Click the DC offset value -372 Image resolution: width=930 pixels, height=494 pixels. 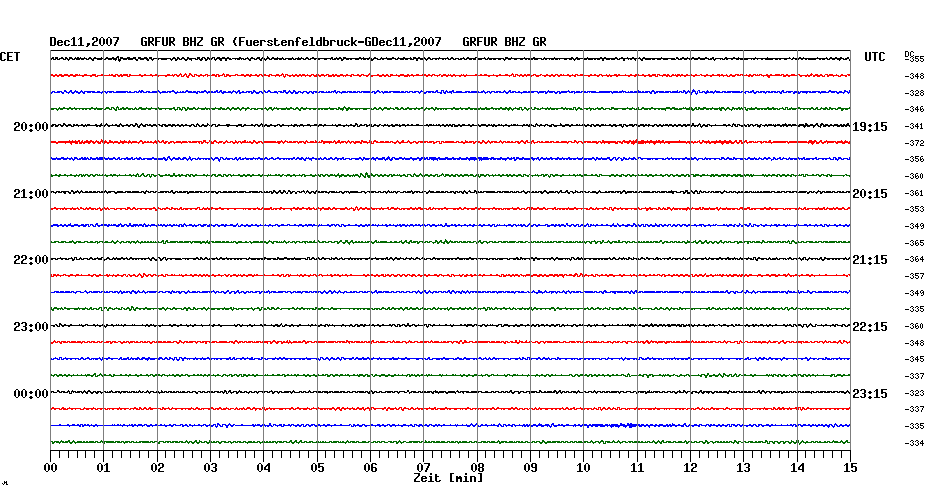915,144
